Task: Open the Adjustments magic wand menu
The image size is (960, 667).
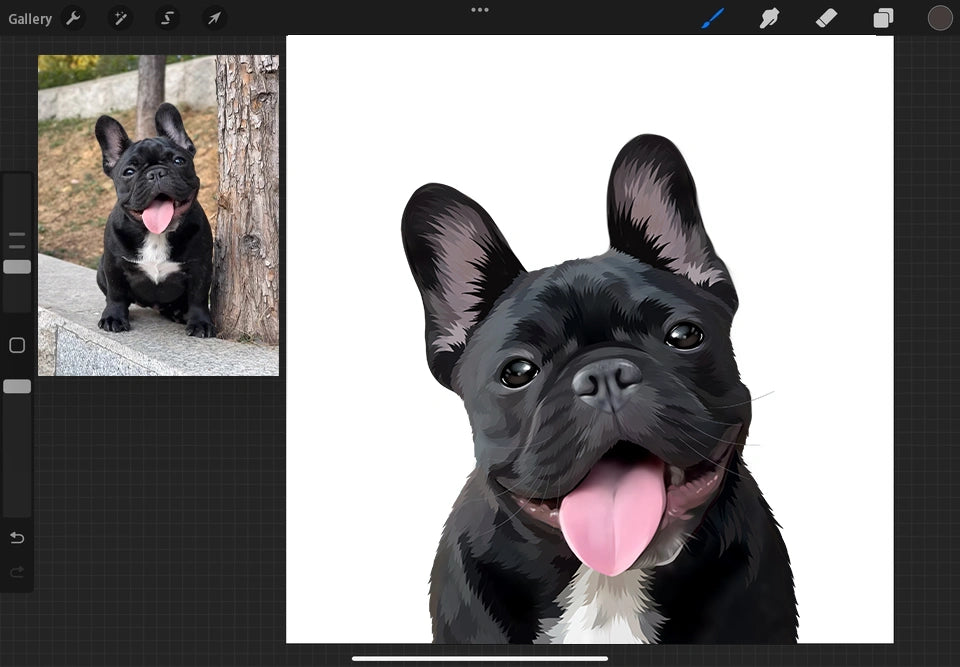Action: click(x=120, y=18)
